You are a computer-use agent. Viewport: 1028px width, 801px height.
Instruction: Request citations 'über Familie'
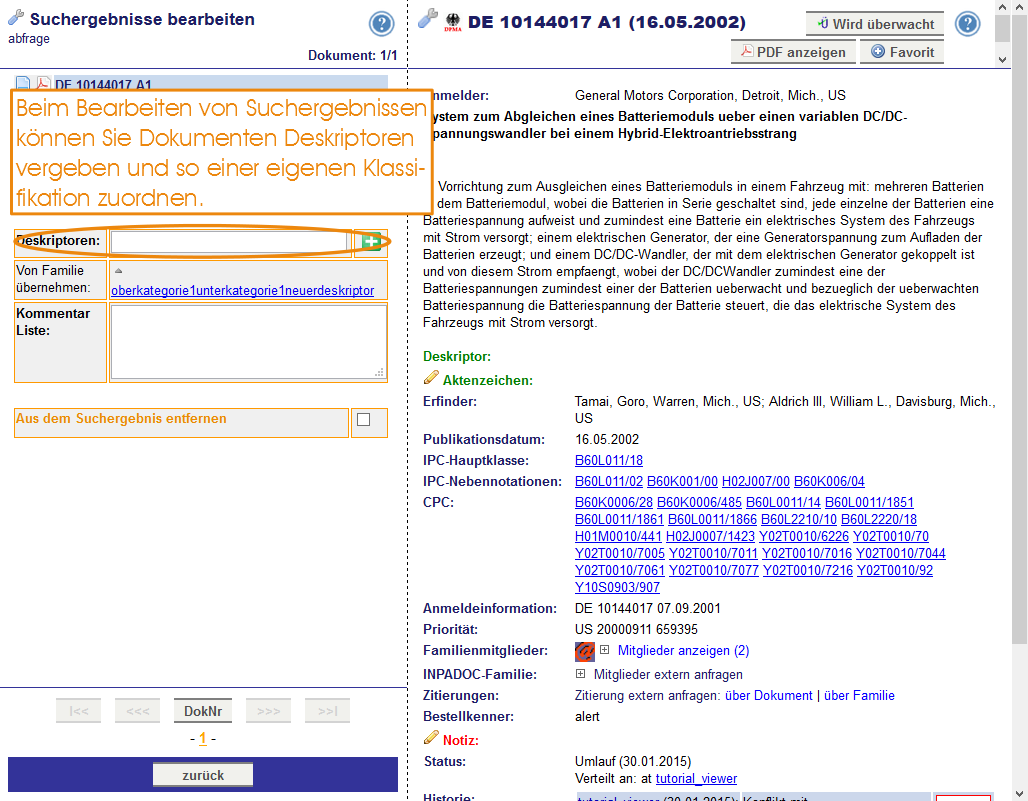tap(859, 695)
